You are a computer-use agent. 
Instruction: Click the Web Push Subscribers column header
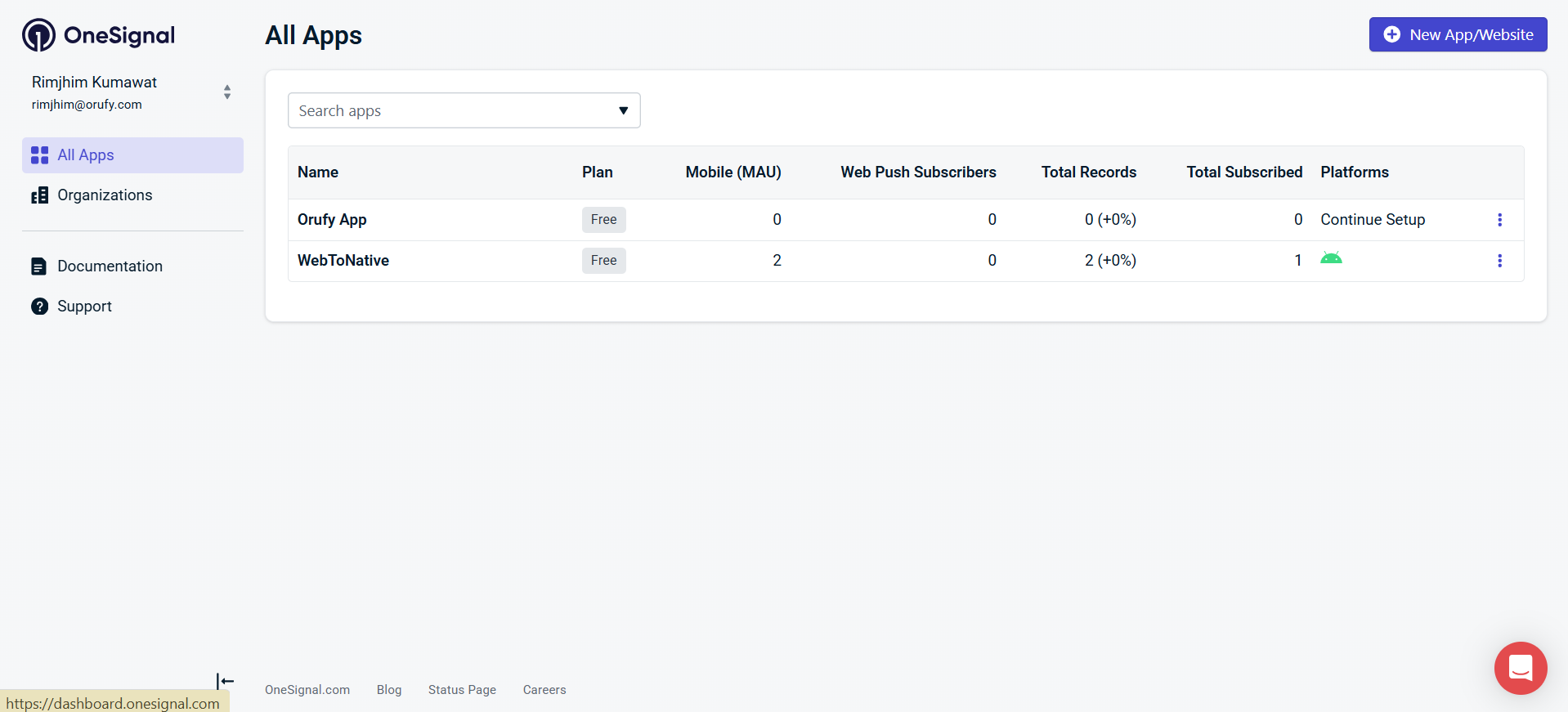(918, 172)
